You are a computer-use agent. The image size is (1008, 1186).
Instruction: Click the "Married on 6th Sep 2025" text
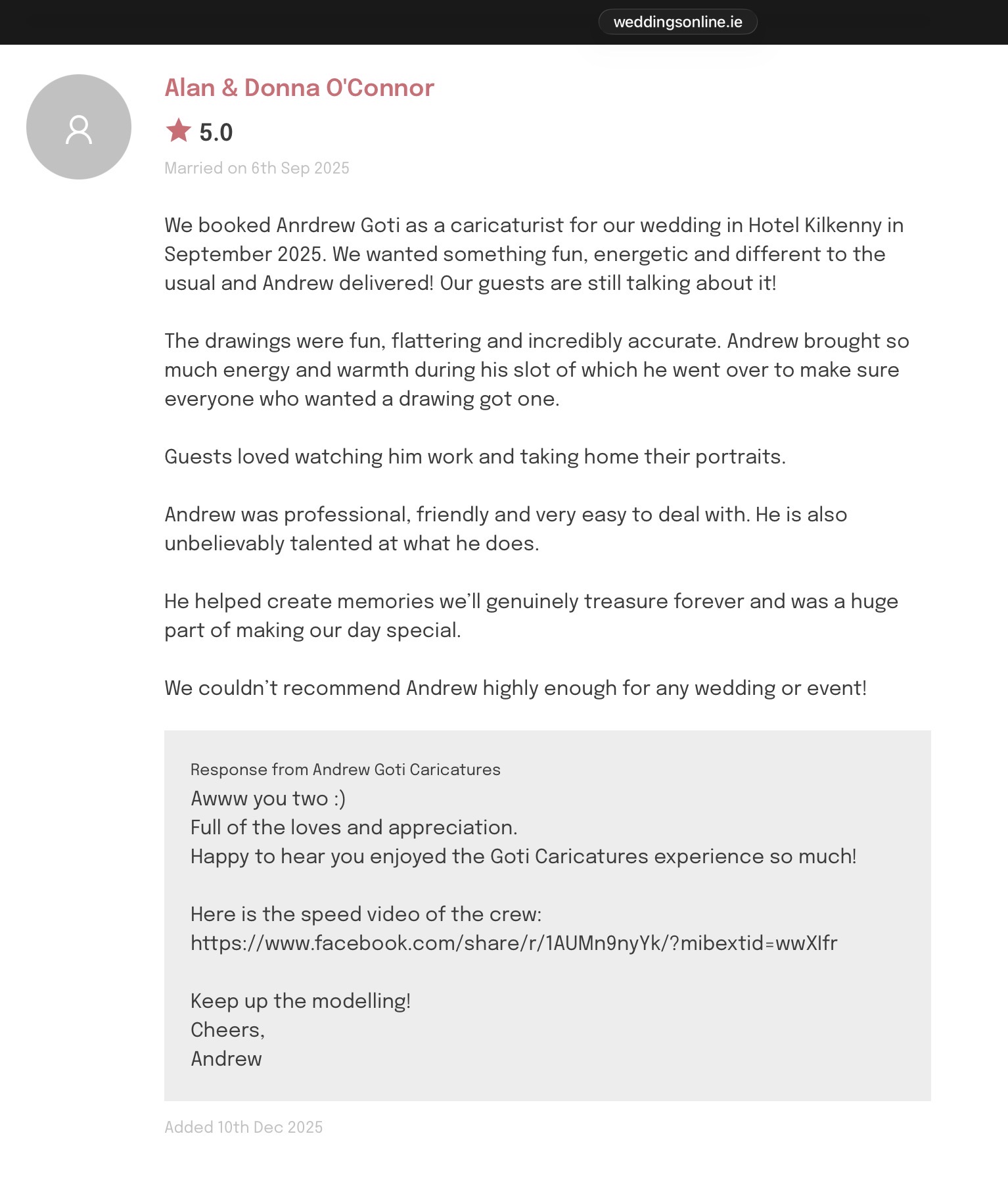257,168
